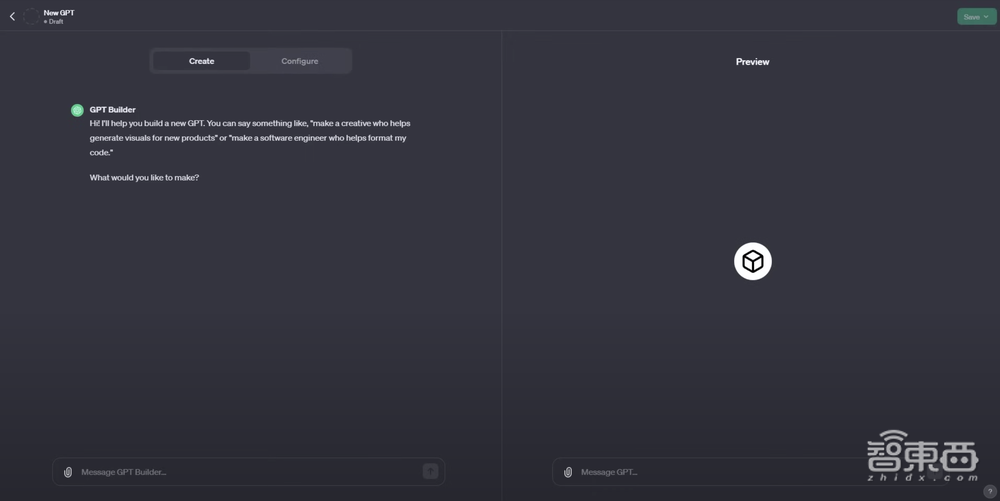Viewport: 1000px width, 501px height.
Task: Click the GPT Builder sender name
Action: pos(113,110)
